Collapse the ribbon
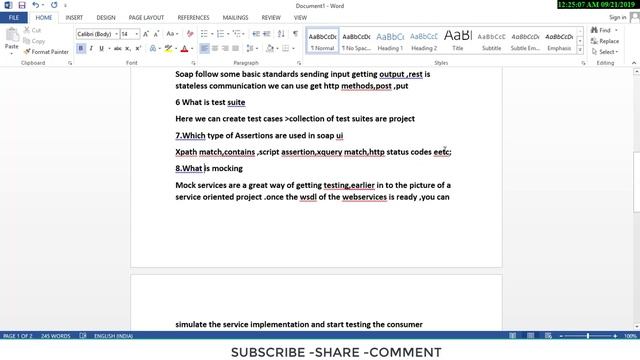The image size is (640, 360). 633,63
